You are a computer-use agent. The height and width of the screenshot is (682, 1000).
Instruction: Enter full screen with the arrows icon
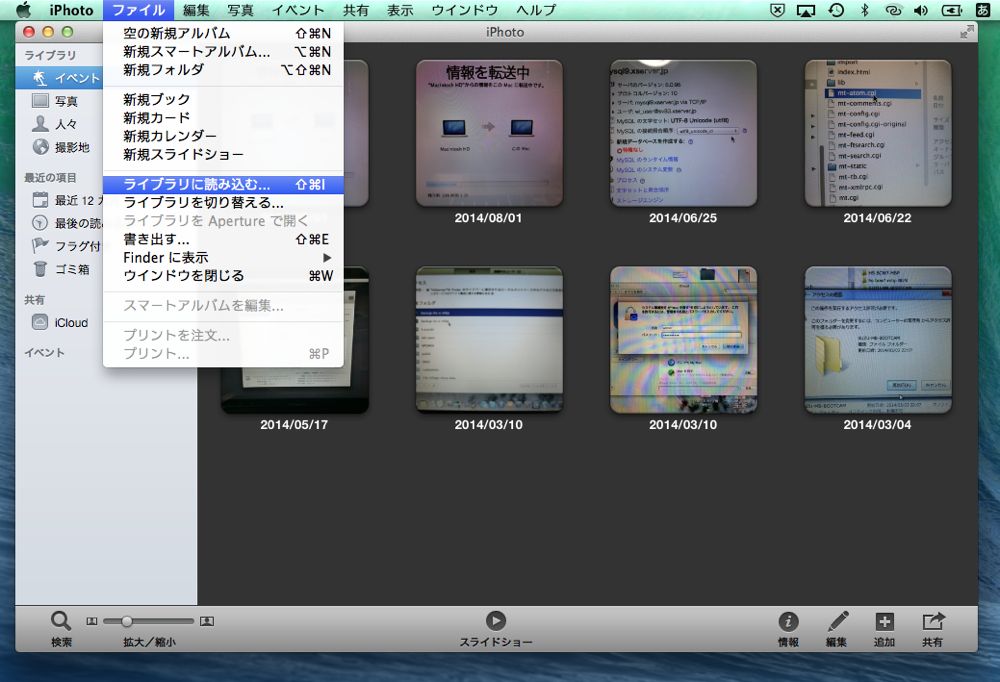pyautogui.click(x=967, y=32)
